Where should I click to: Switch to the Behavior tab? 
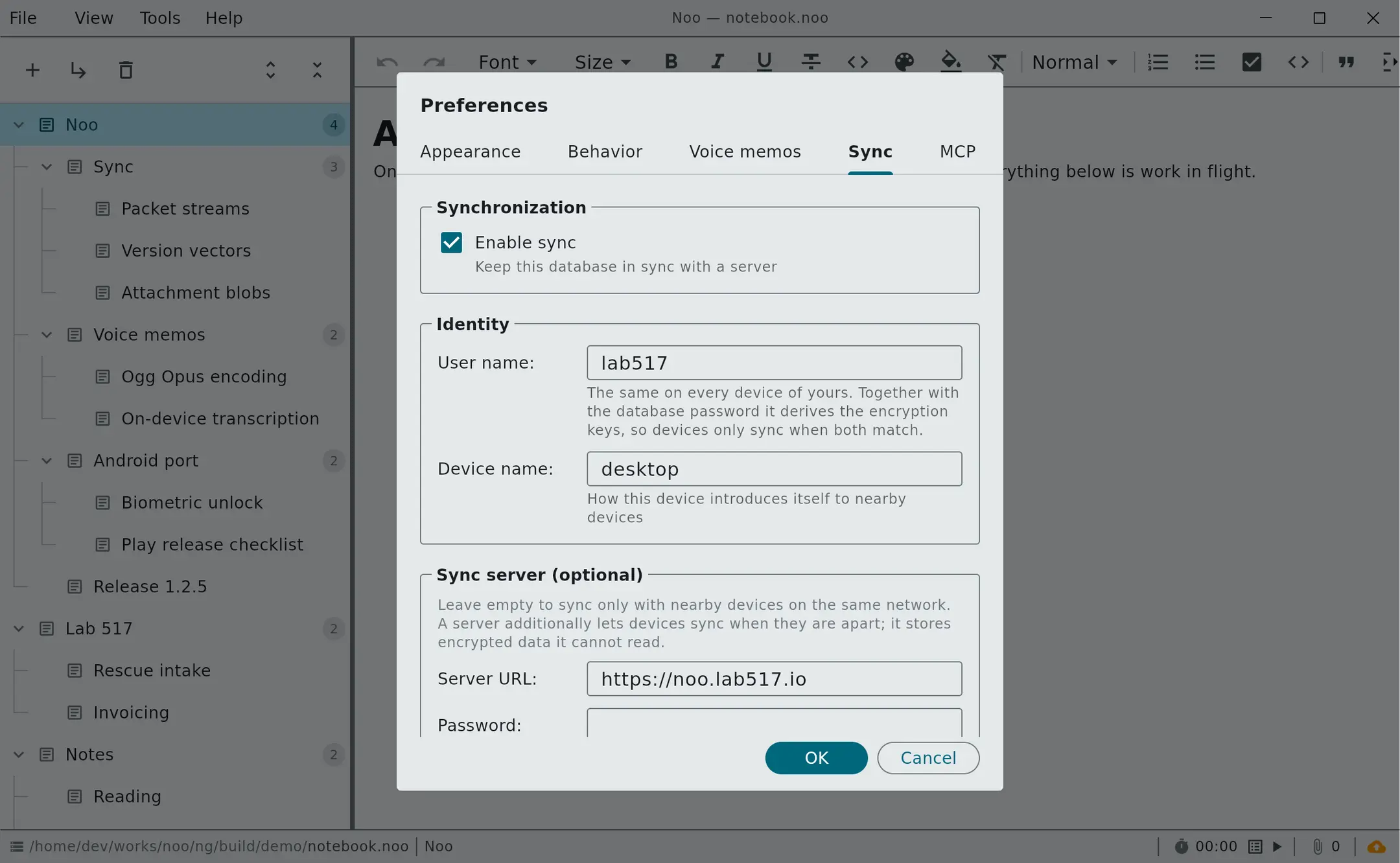605,152
